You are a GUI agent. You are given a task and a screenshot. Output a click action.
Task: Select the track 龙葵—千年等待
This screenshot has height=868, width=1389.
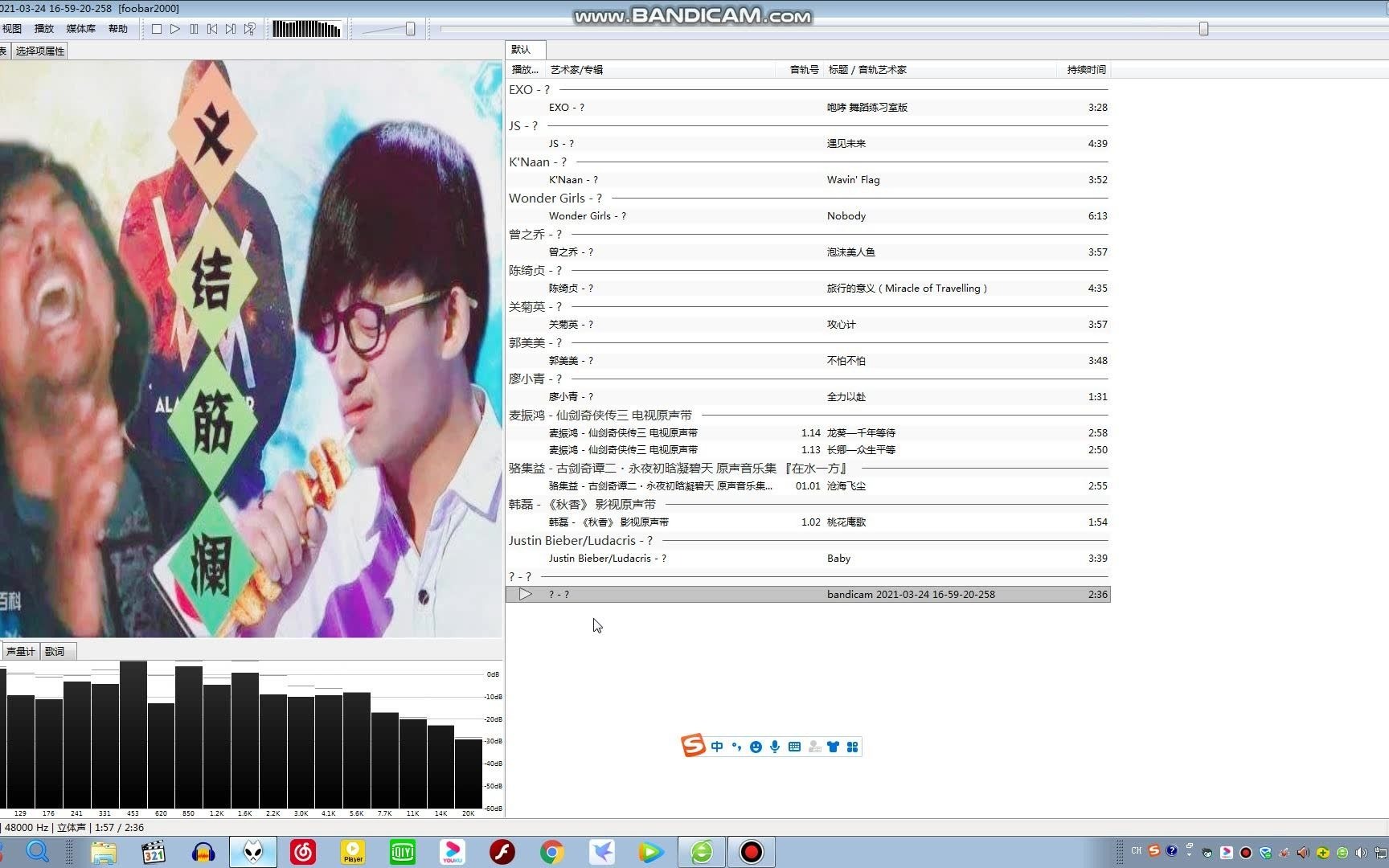point(808,433)
